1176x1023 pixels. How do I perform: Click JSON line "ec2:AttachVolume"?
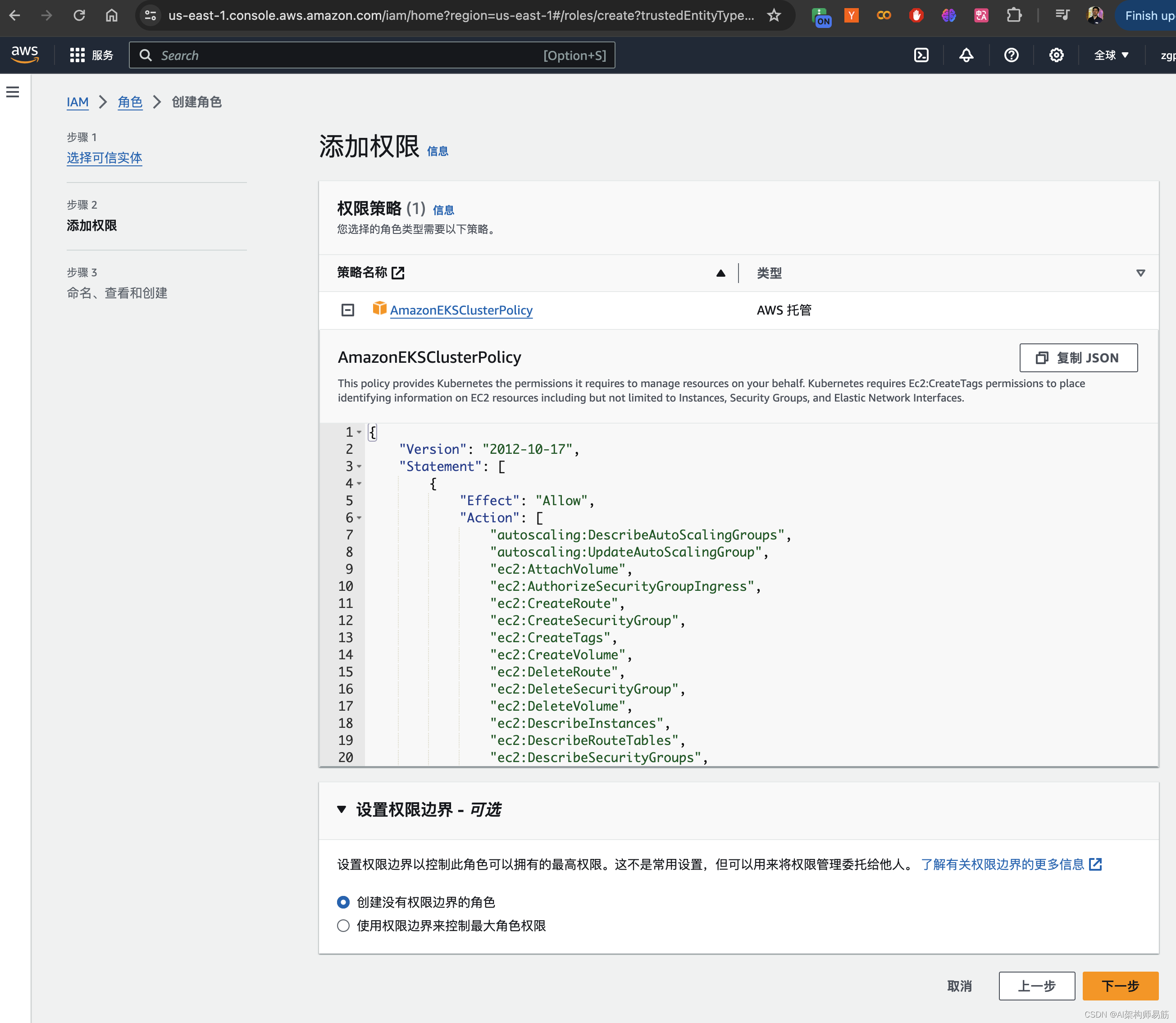561,569
